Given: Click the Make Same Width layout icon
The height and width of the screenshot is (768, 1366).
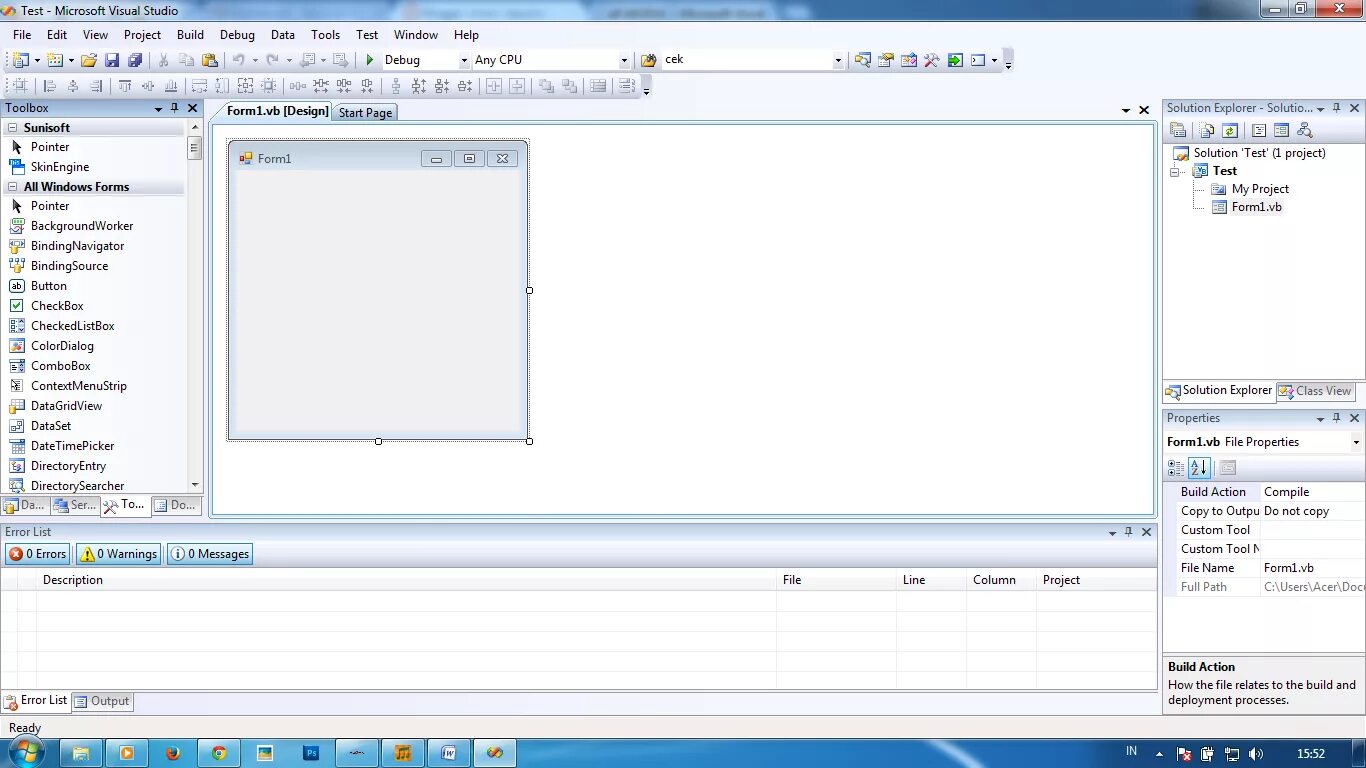Looking at the screenshot, I should point(199,86).
